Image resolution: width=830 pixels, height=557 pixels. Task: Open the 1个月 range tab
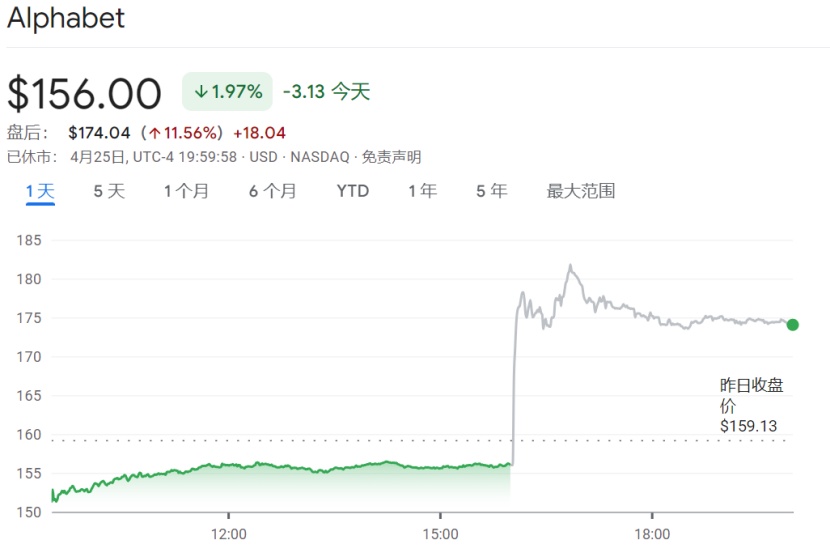(186, 191)
